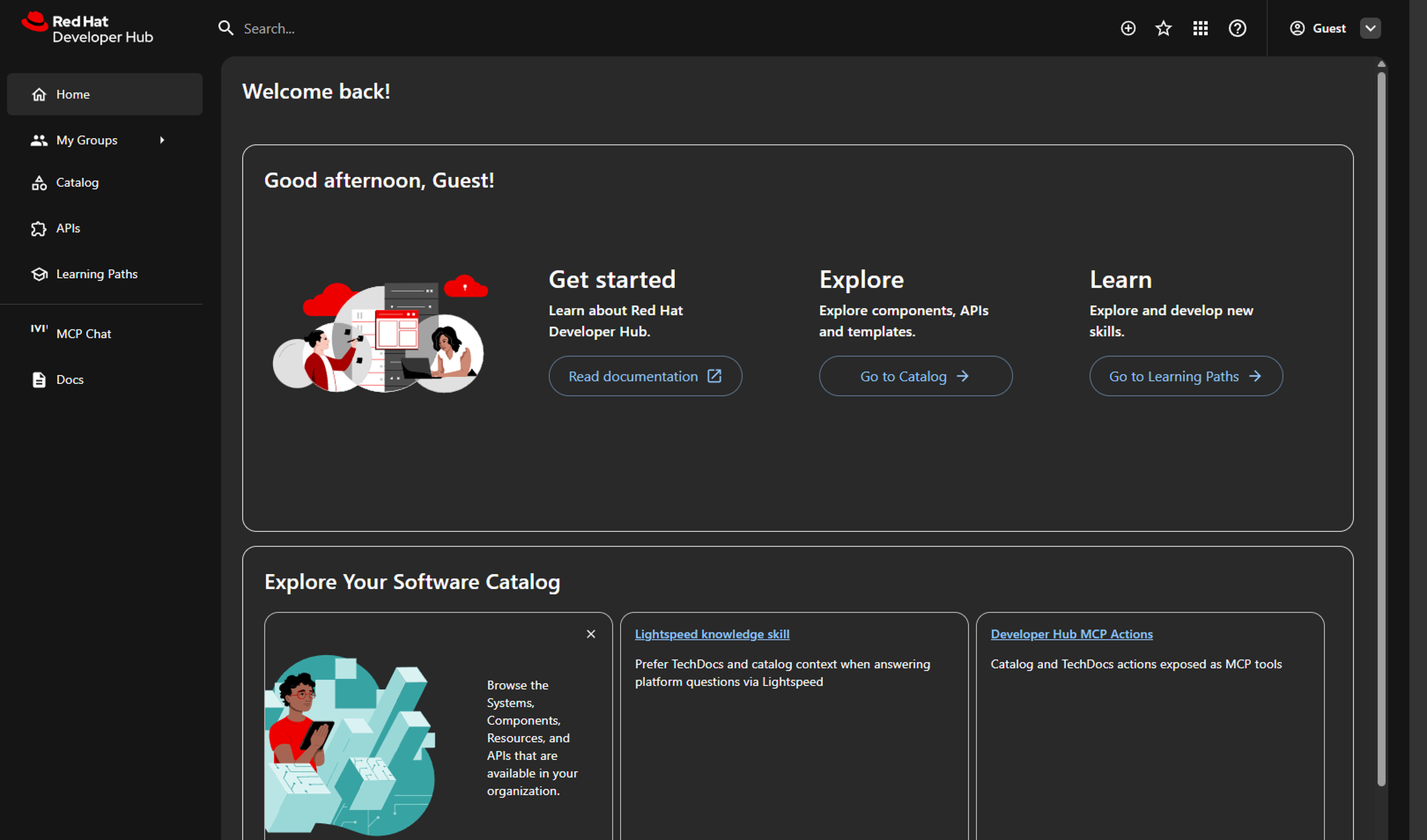Click arrow icon on Go to Learning Paths
Image resolution: width=1427 pixels, height=840 pixels.
click(1255, 376)
